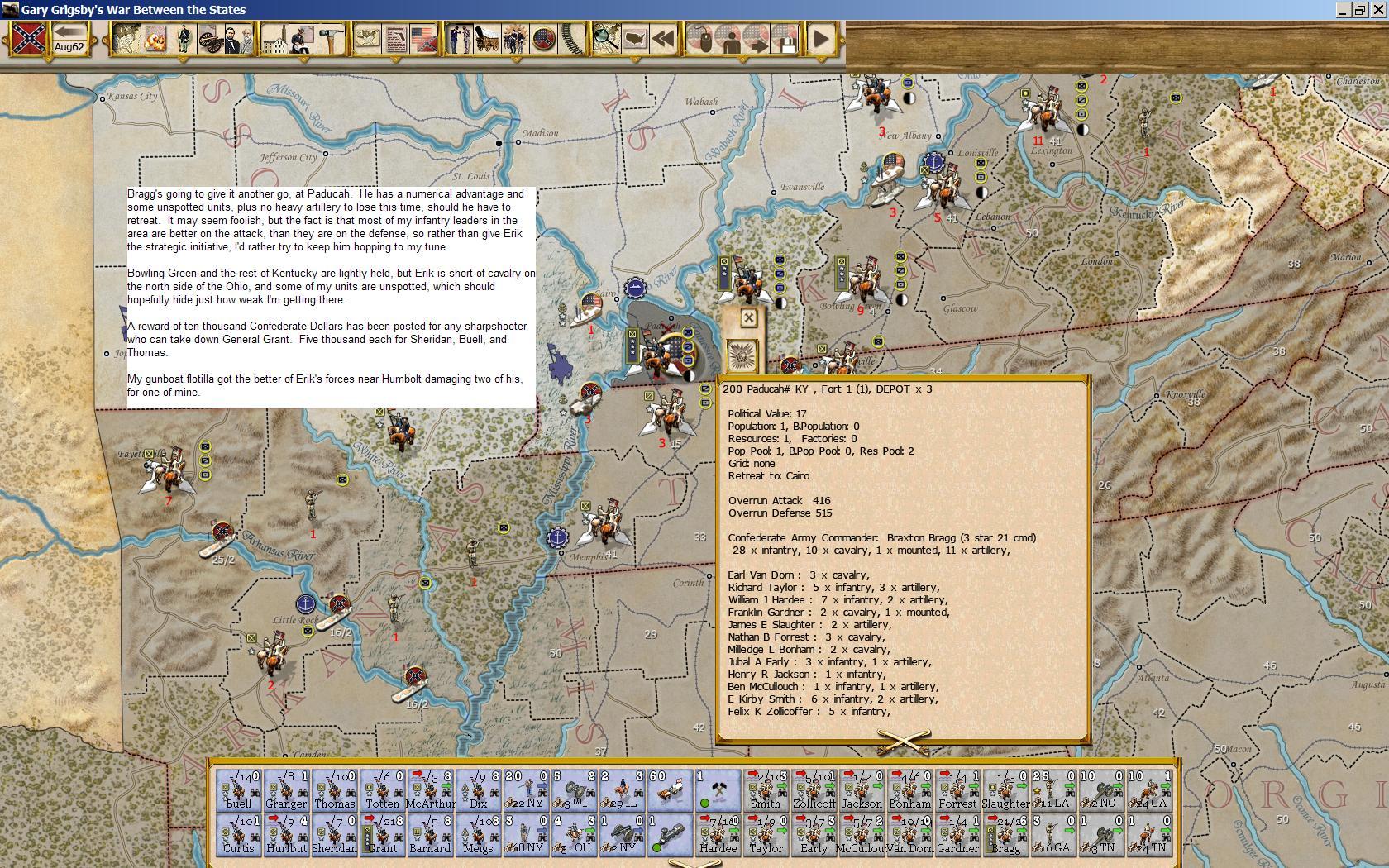Select the Hardee leader card
Screen dimensions: 1389x868
(718, 834)
